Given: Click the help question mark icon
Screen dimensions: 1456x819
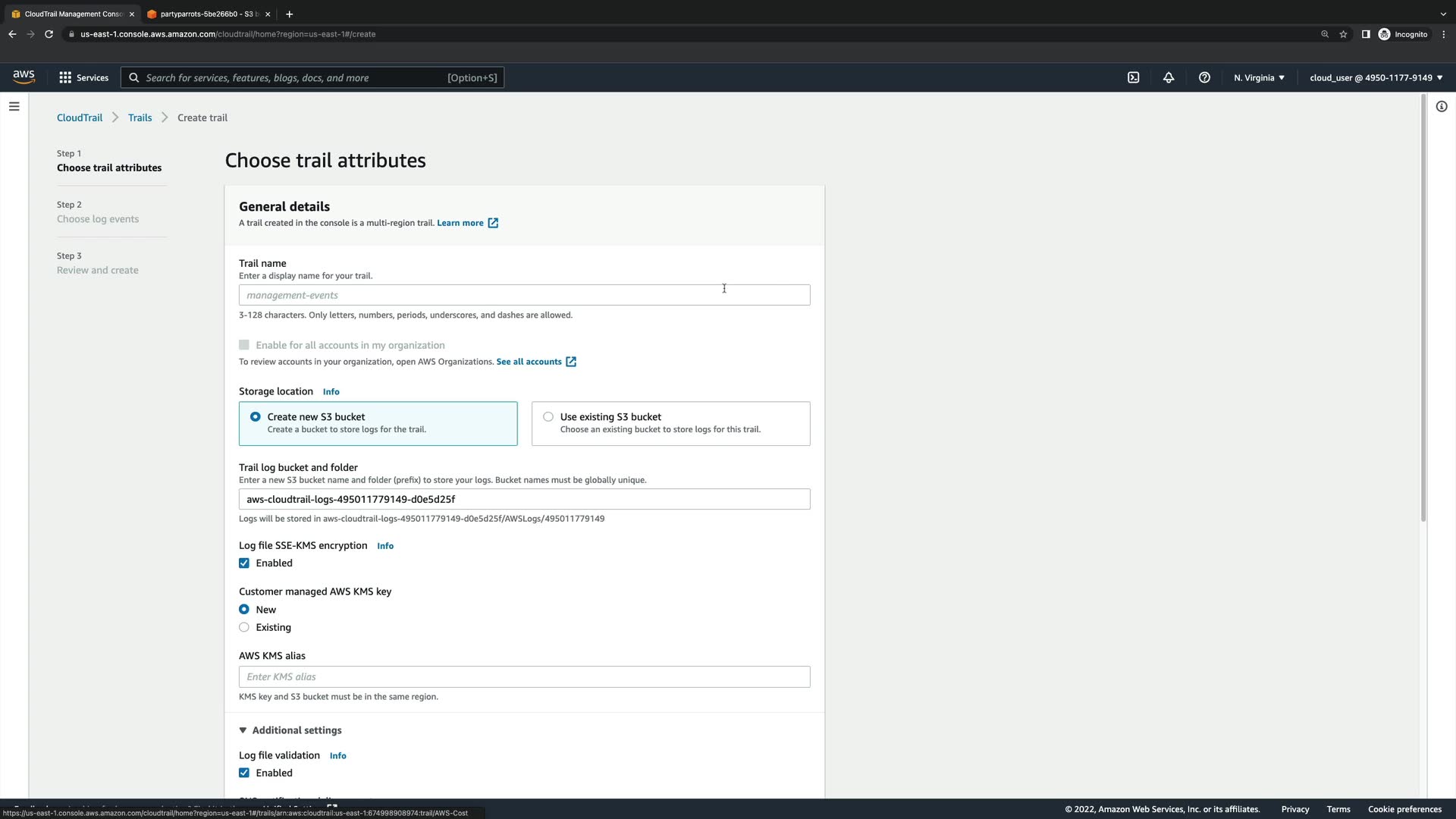Looking at the screenshot, I should (x=1204, y=77).
